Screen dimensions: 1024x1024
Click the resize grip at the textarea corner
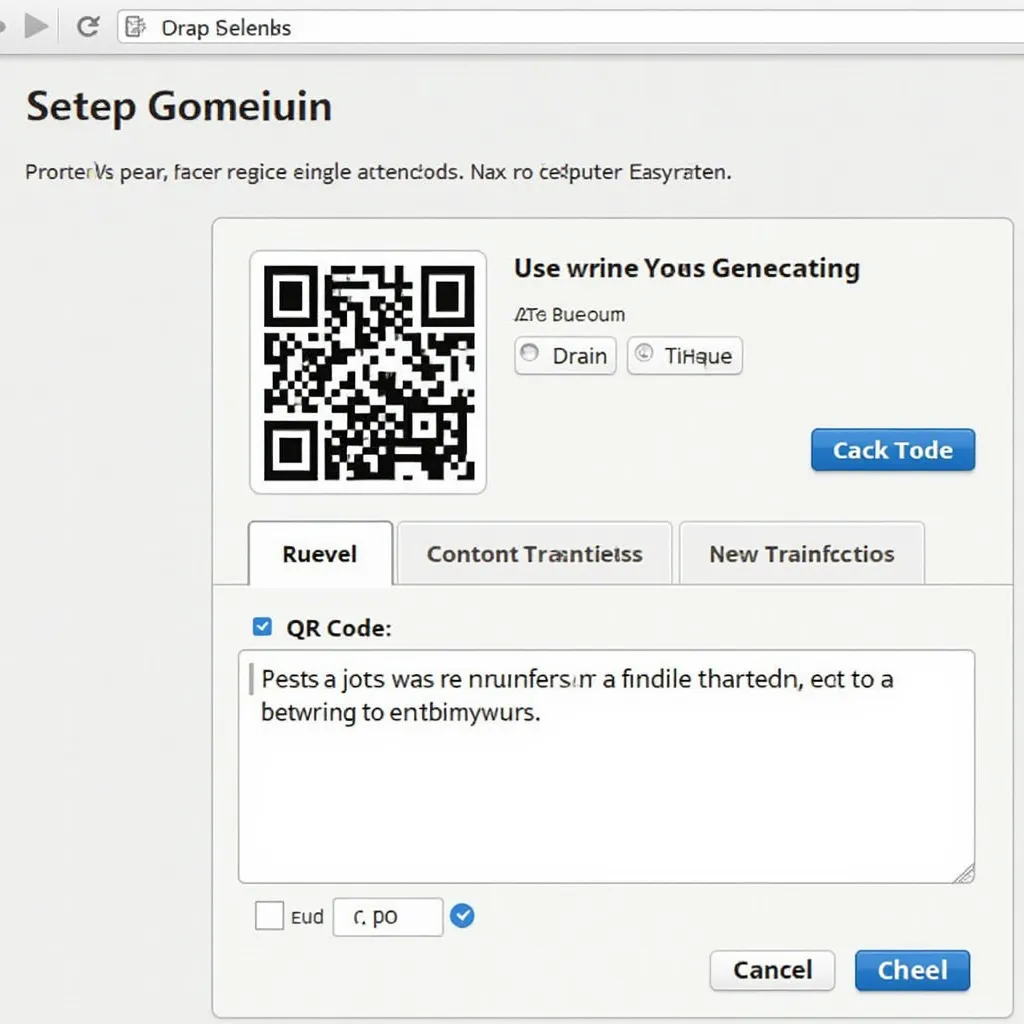964,873
